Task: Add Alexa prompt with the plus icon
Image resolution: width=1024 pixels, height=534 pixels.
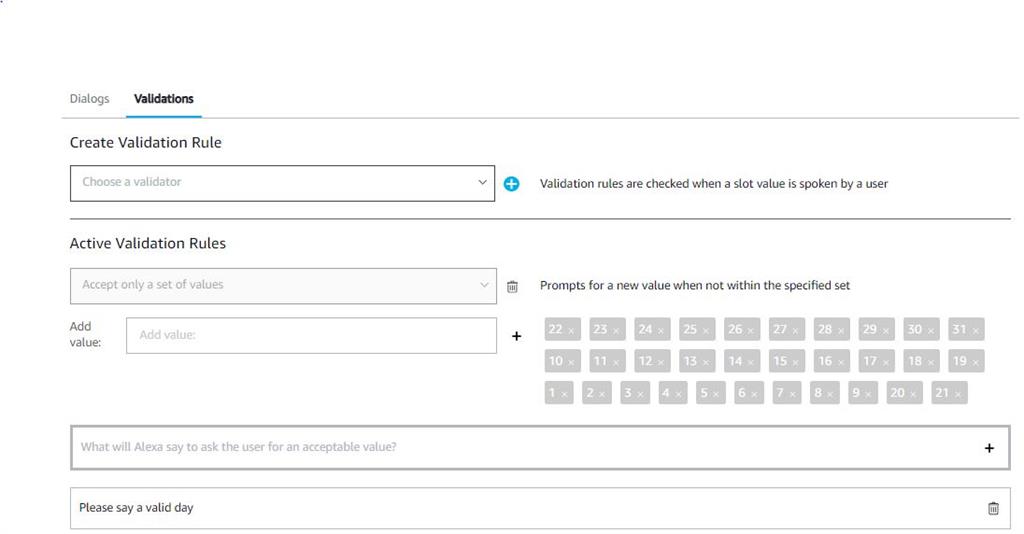Action: coord(989,448)
